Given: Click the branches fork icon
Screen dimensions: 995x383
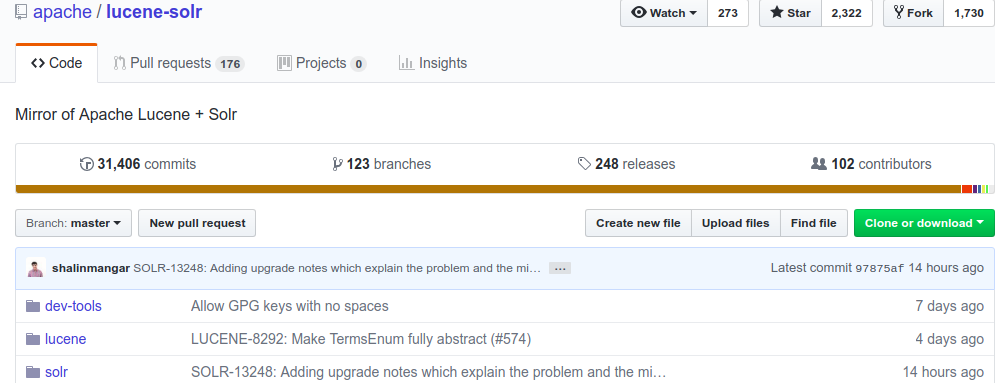Looking at the screenshot, I should click(x=337, y=164).
